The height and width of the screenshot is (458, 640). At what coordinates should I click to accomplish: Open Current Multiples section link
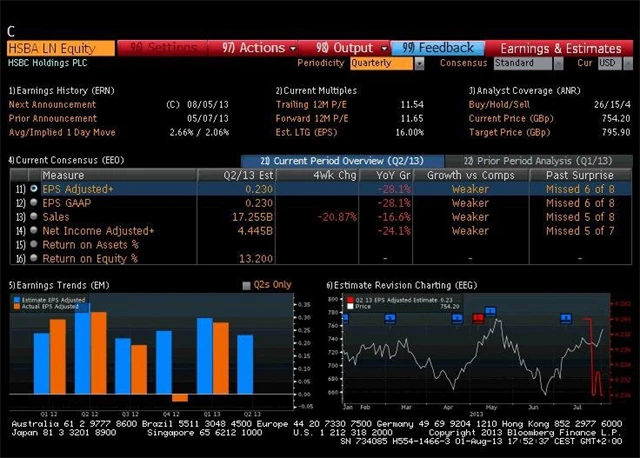tap(316, 91)
